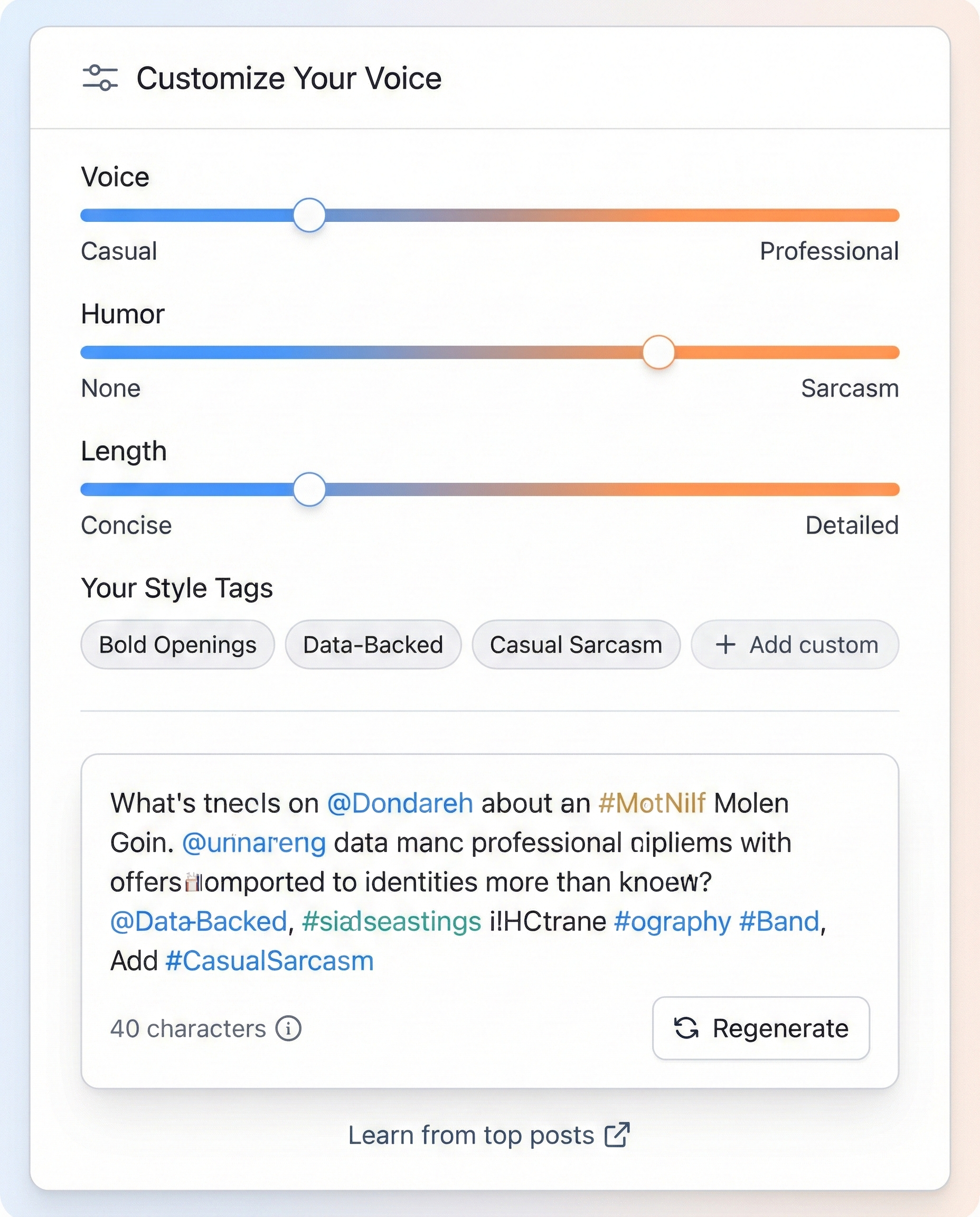Click the Length slider handle

(x=309, y=489)
